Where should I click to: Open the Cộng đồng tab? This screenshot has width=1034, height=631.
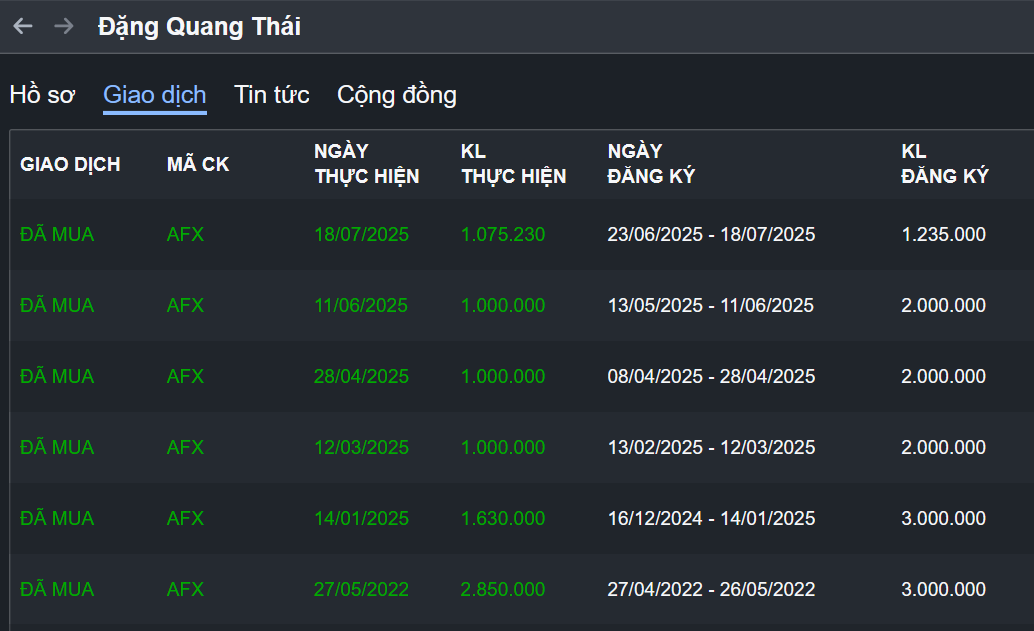click(397, 95)
